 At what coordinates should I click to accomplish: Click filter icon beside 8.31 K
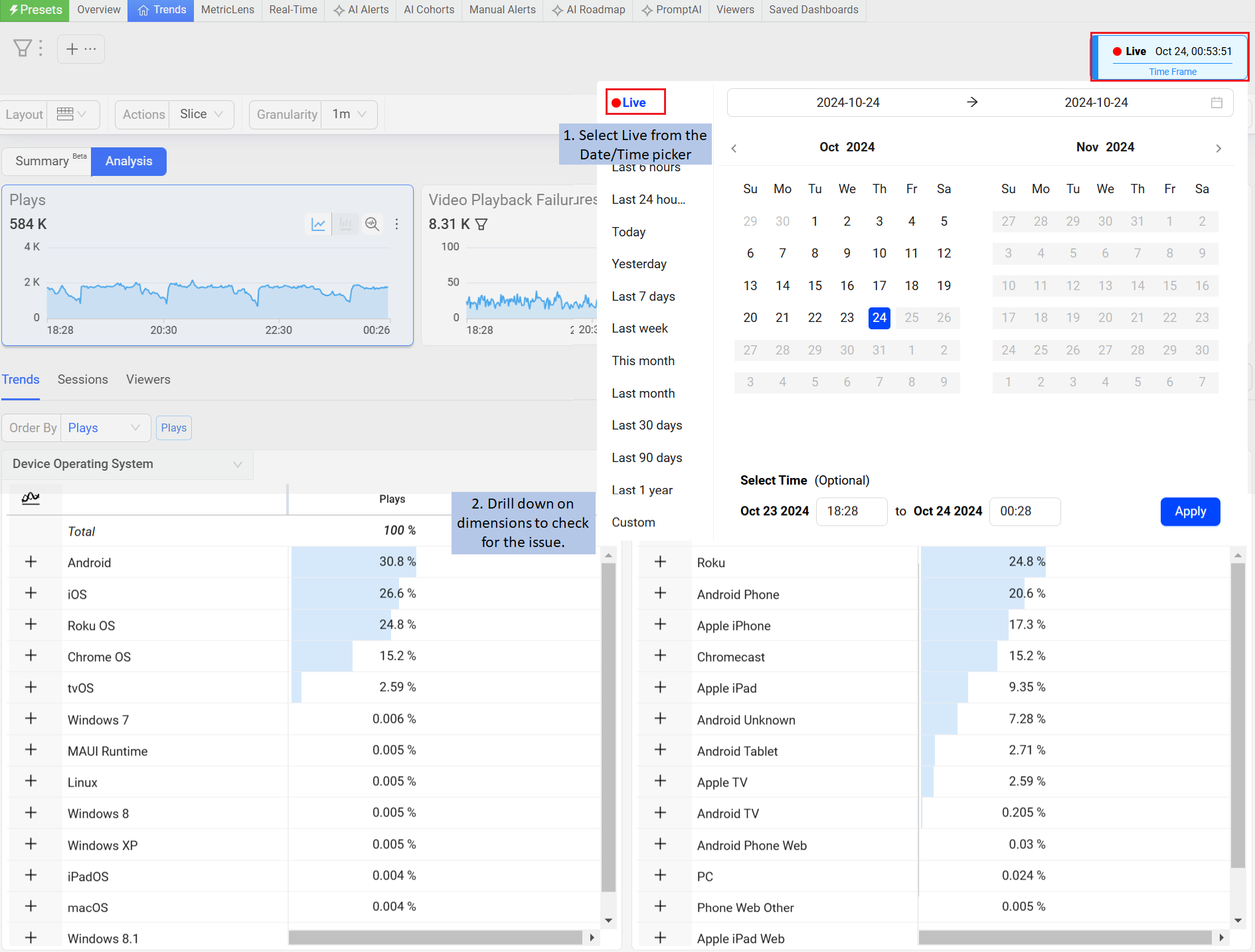(x=481, y=224)
